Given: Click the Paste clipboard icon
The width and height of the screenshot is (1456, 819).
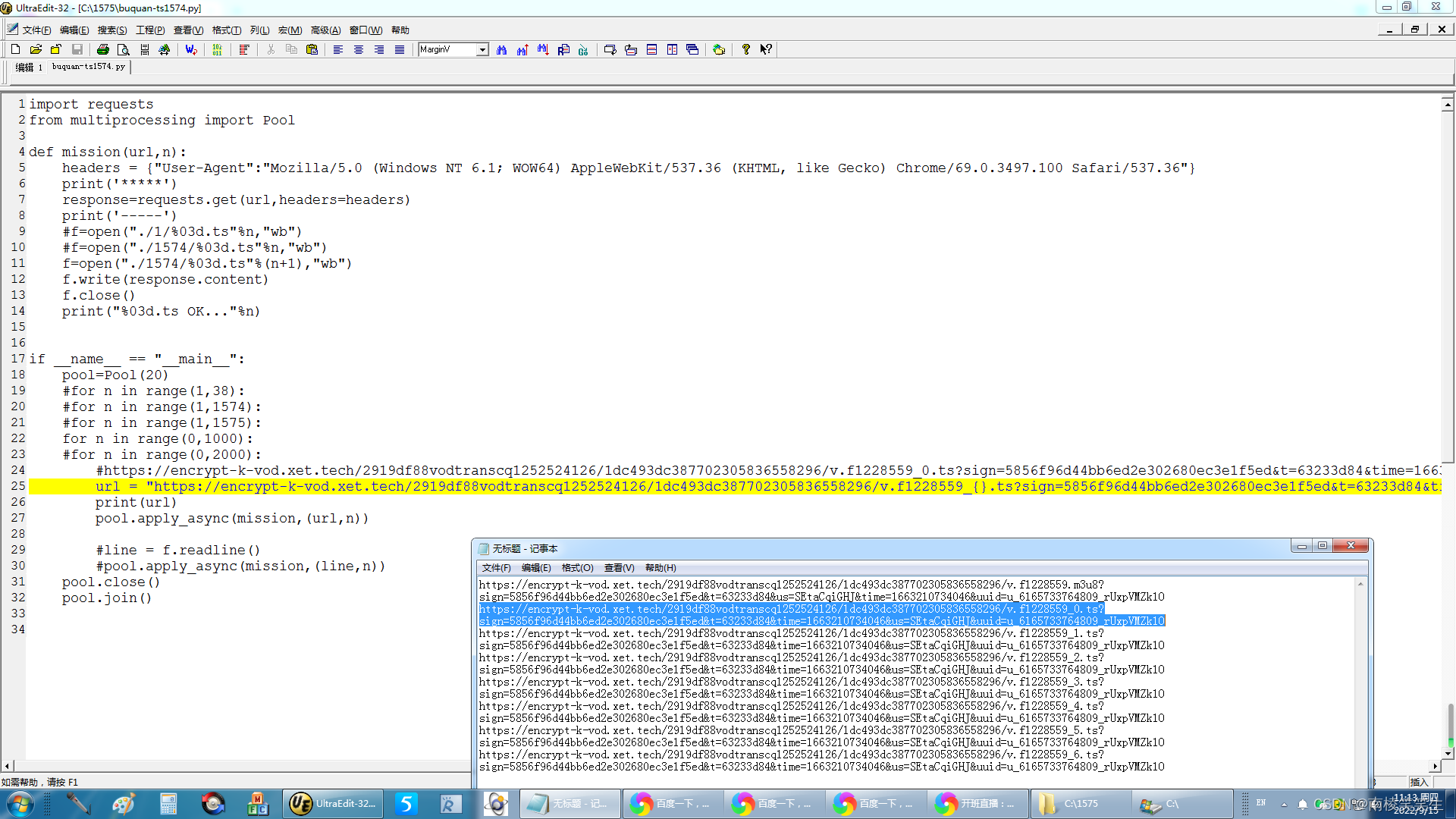Looking at the screenshot, I should coord(312,49).
